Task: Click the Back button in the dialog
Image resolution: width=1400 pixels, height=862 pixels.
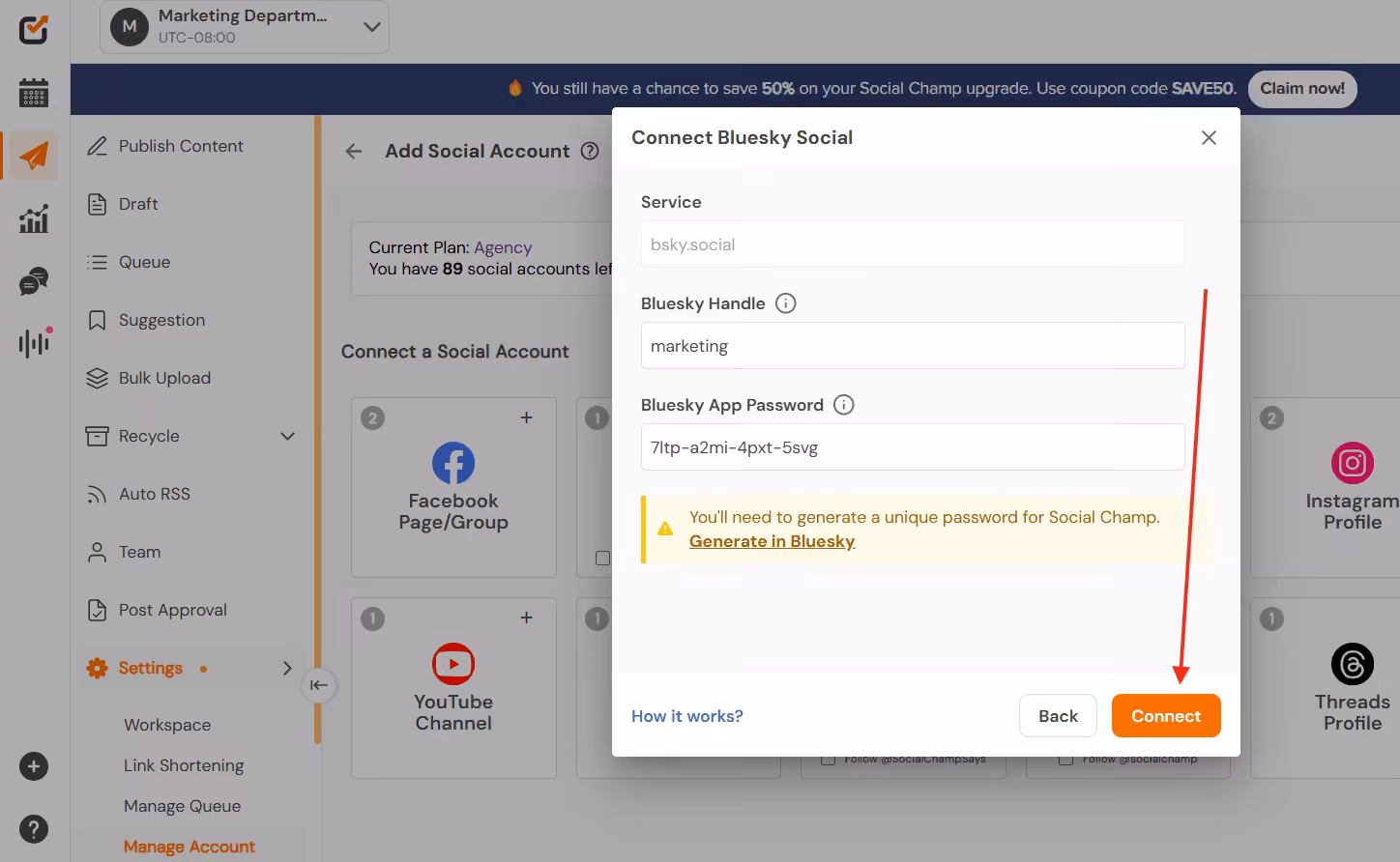Action: coord(1058,716)
